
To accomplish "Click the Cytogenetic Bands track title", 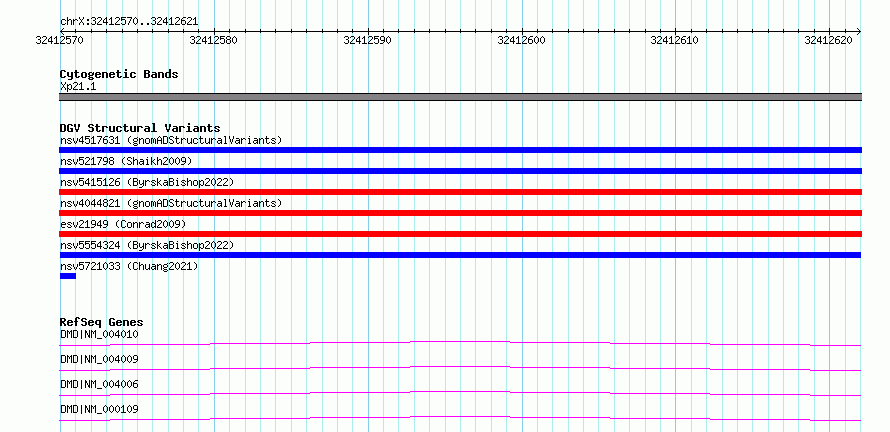I will [x=119, y=74].
